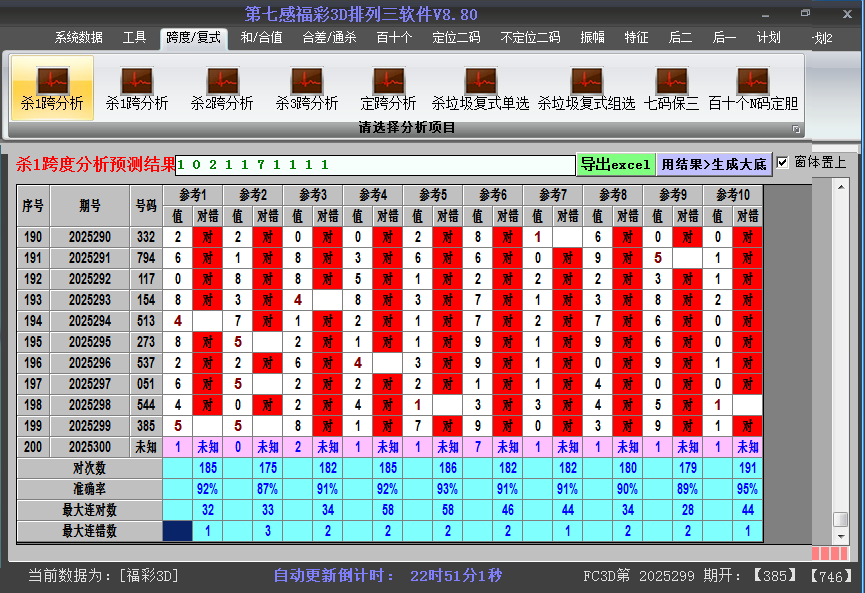Select the 杀3跨分析 icon
Image resolution: width=865 pixels, height=593 pixels.
click(x=307, y=88)
